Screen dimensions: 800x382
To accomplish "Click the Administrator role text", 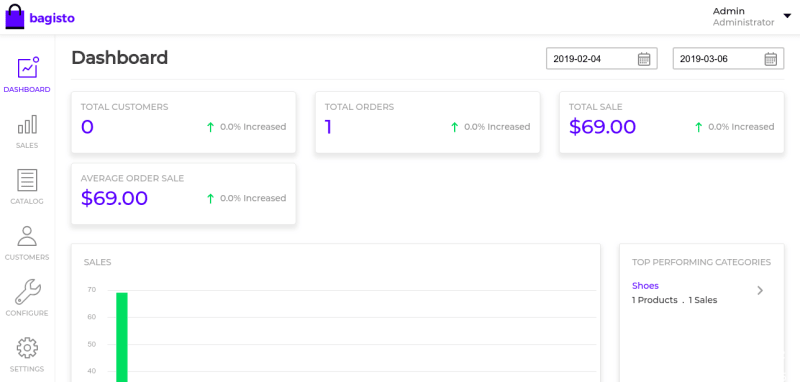I will (x=743, y=23).
